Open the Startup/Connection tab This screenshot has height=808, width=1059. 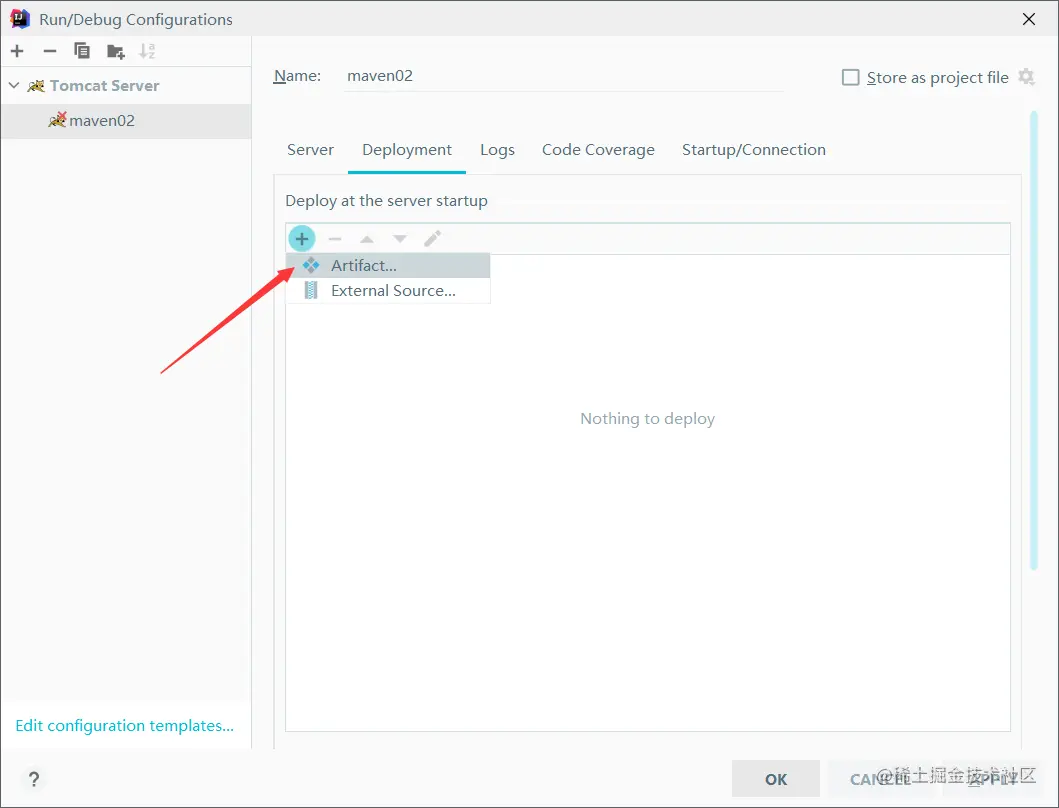tap(754, 150)
